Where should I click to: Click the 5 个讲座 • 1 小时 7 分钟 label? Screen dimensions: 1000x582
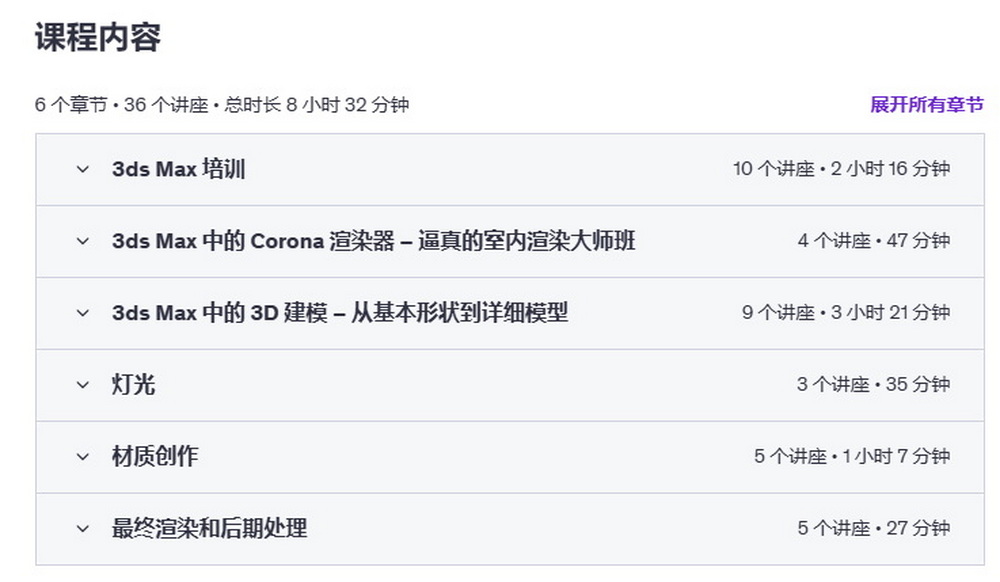[852, 456]
